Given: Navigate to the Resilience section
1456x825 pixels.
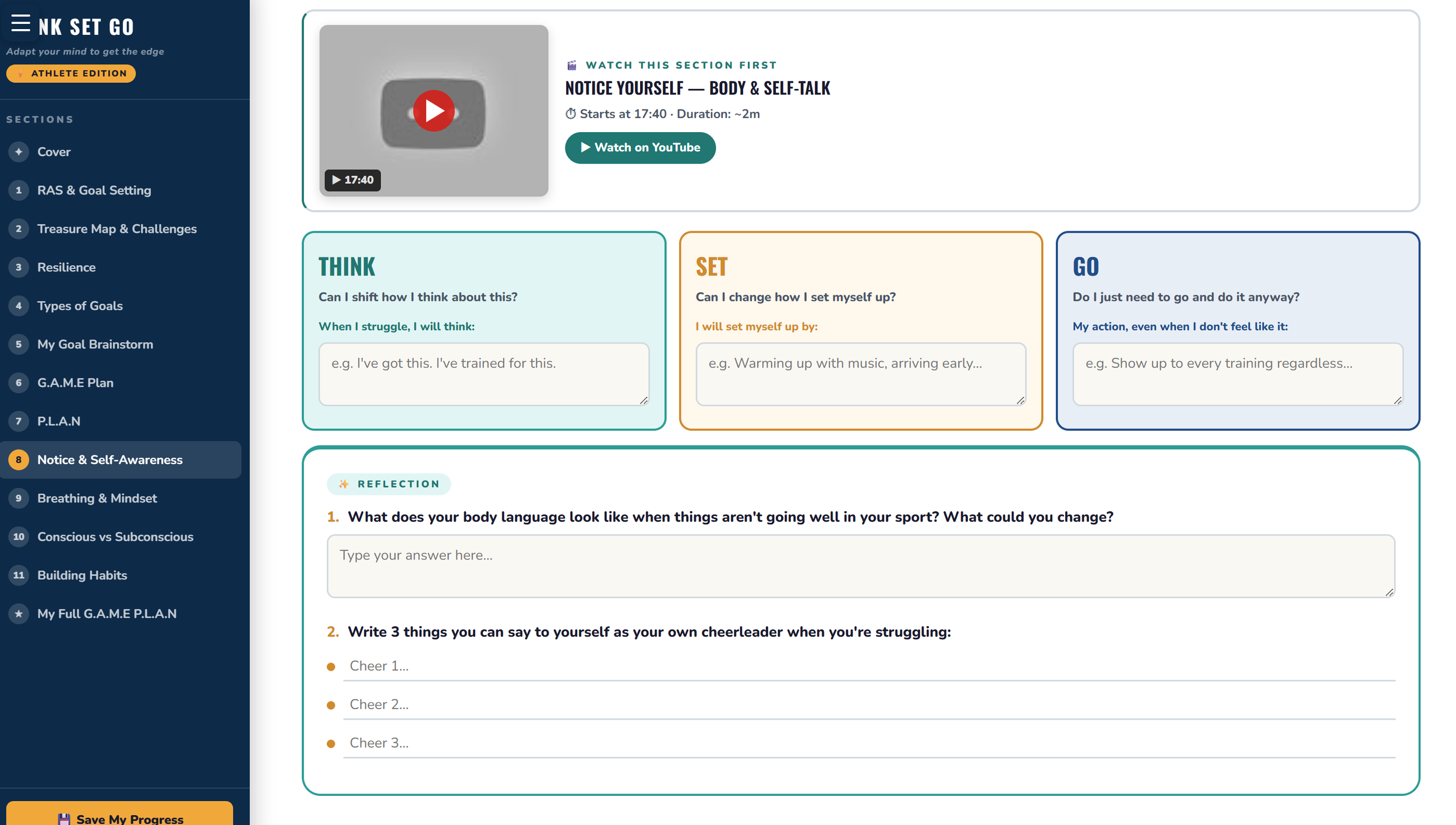Looking at the screenshot, I should tap(121, 267).
